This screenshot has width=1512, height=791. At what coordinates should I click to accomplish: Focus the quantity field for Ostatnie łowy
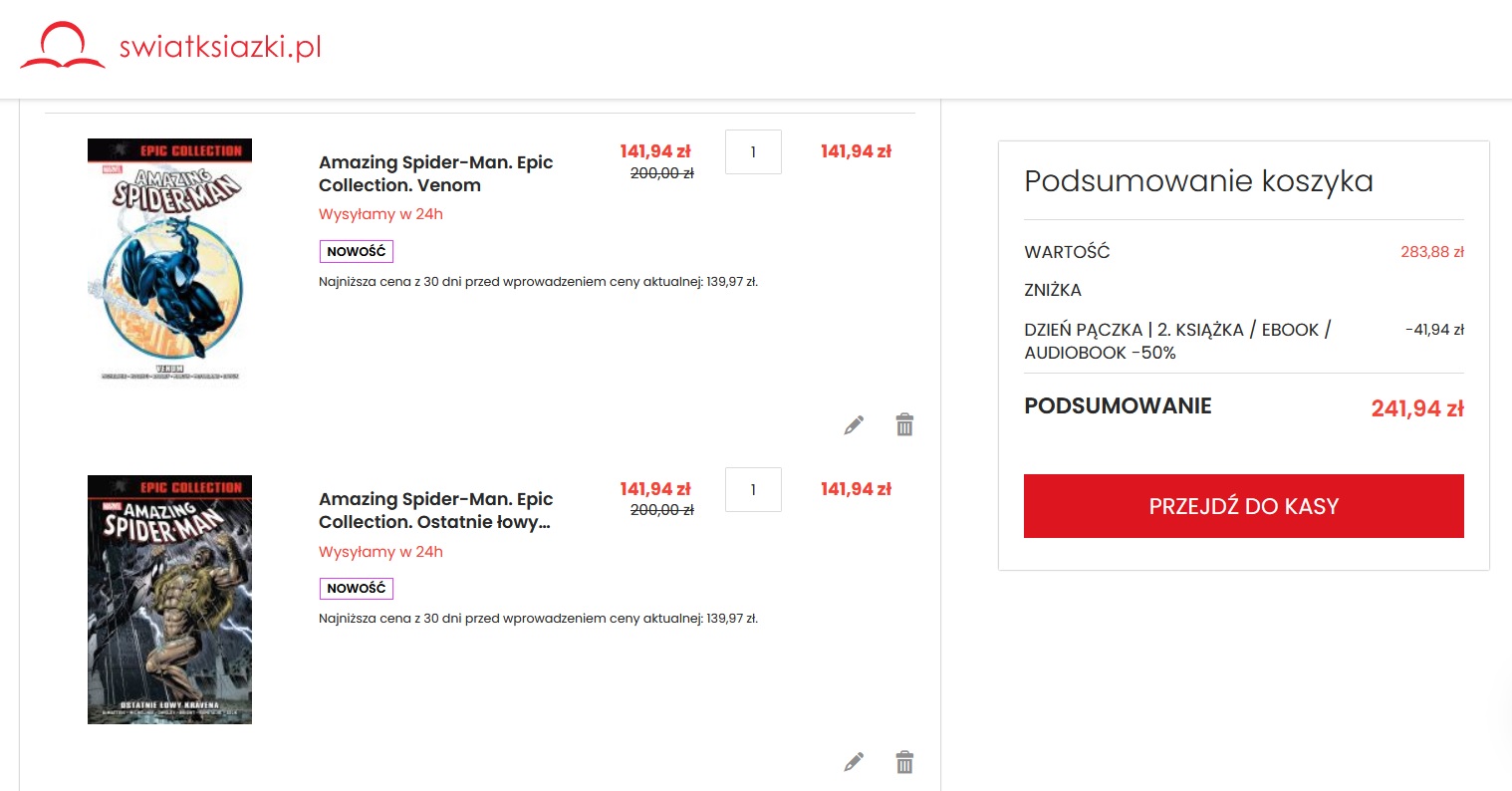[753, 490]
